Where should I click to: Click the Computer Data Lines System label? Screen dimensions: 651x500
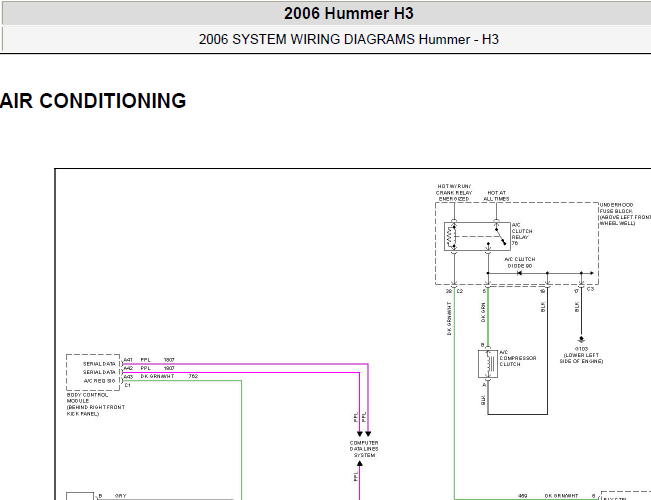coord(364,449)
